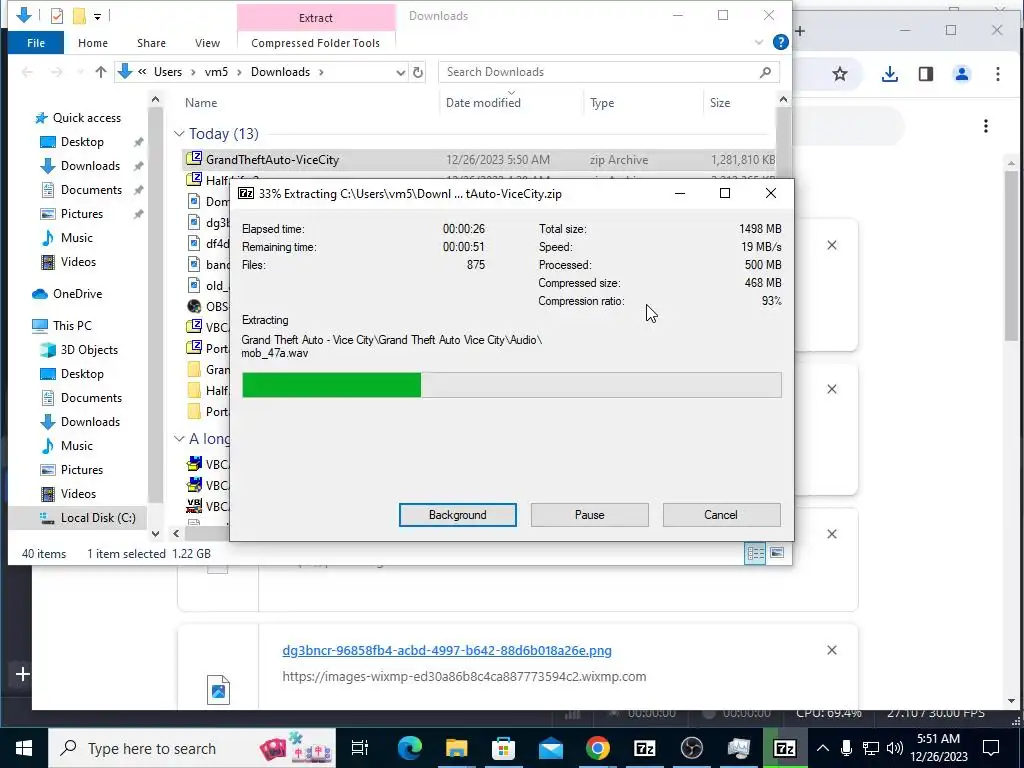
Task: Switch to details view layout icon
Action: [755, 554]
